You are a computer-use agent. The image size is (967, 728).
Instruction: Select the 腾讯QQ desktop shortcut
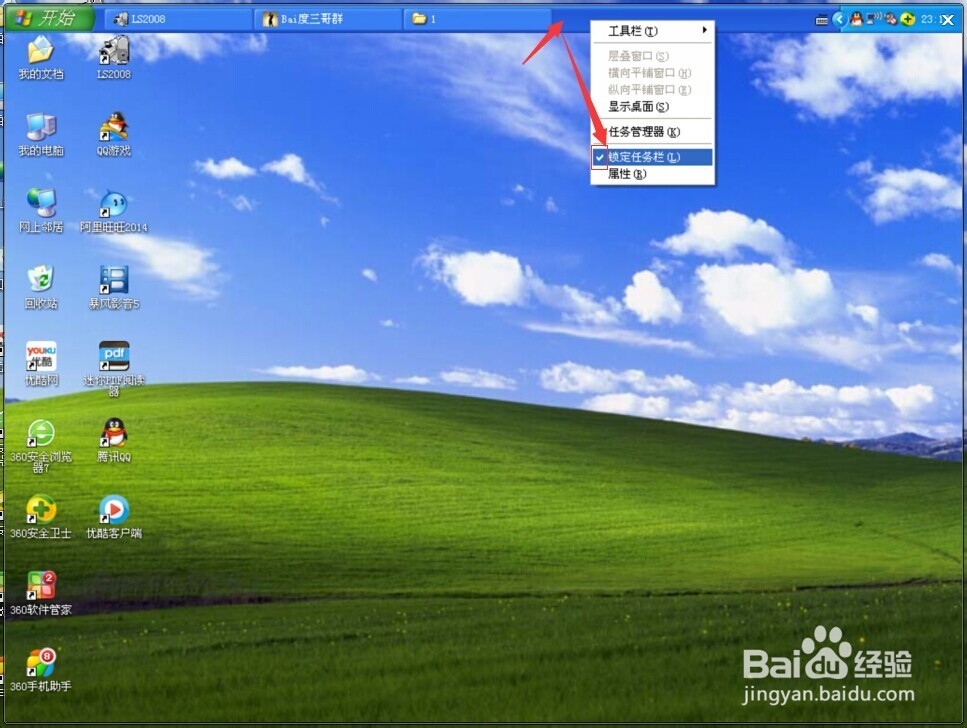click(114, 441)
